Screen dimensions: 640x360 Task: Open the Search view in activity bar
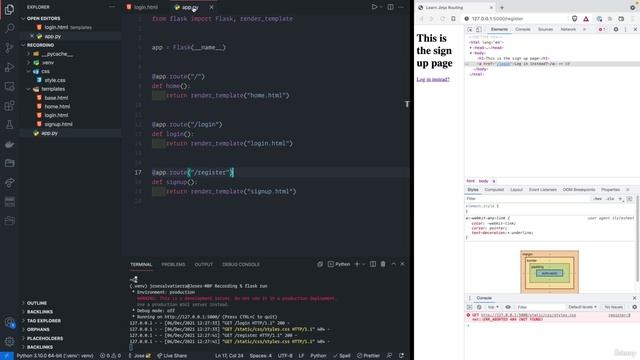(x=9, y=28)
